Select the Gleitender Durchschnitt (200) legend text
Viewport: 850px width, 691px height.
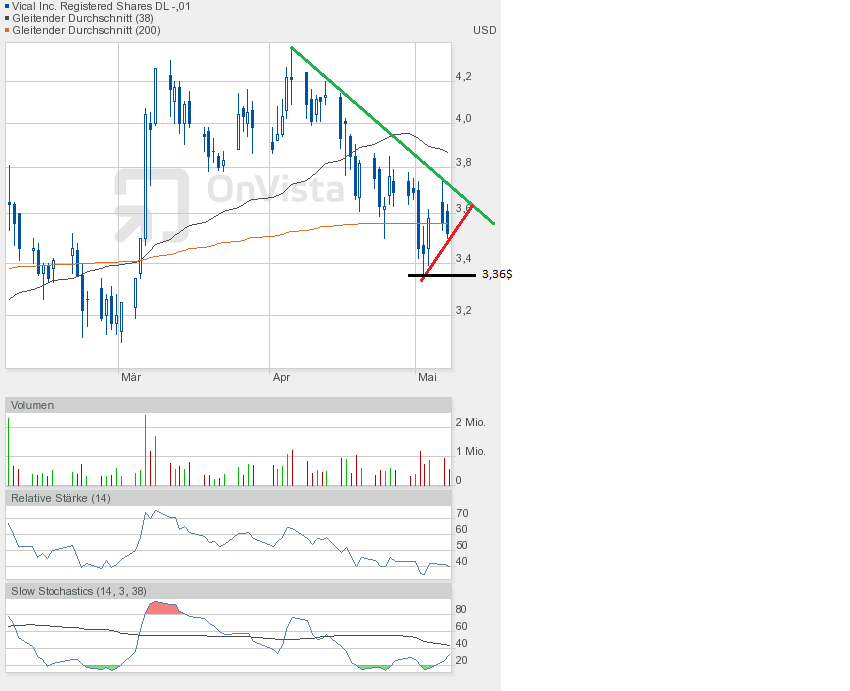pyautogui.click(x=85, y=30)
